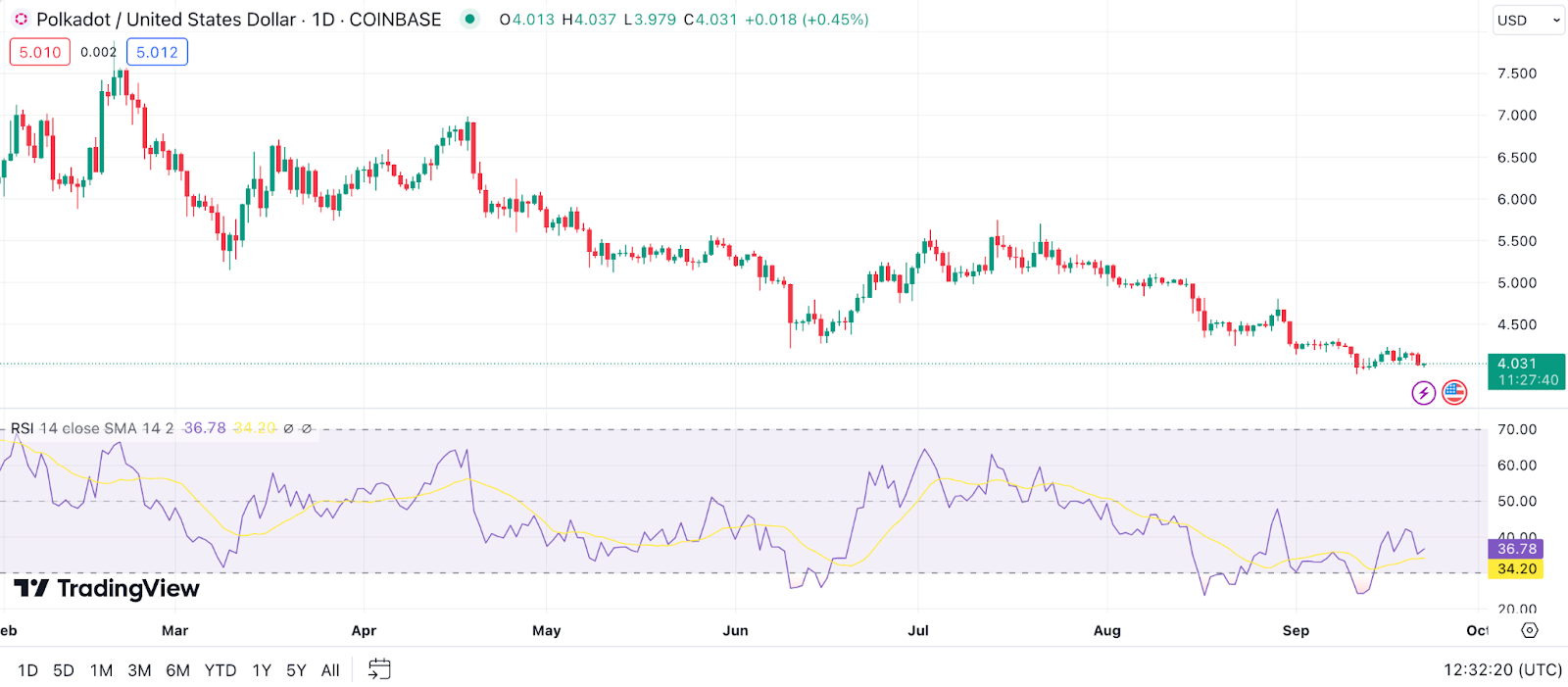Select the YTD time range
This screenshot has width=1568, height=687.
(x=220, y=670)
